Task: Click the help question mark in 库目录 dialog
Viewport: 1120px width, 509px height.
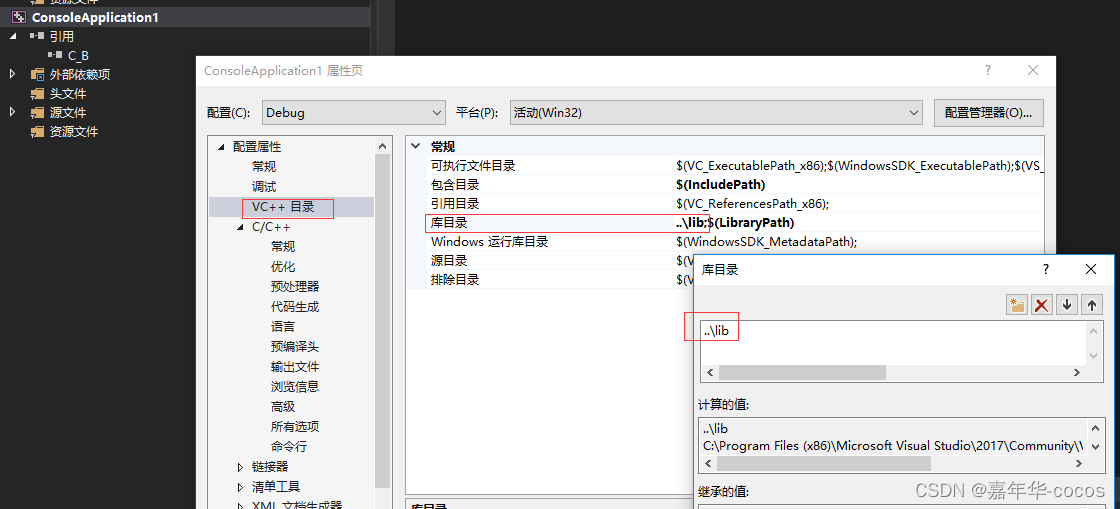Action: point(1046,269)
